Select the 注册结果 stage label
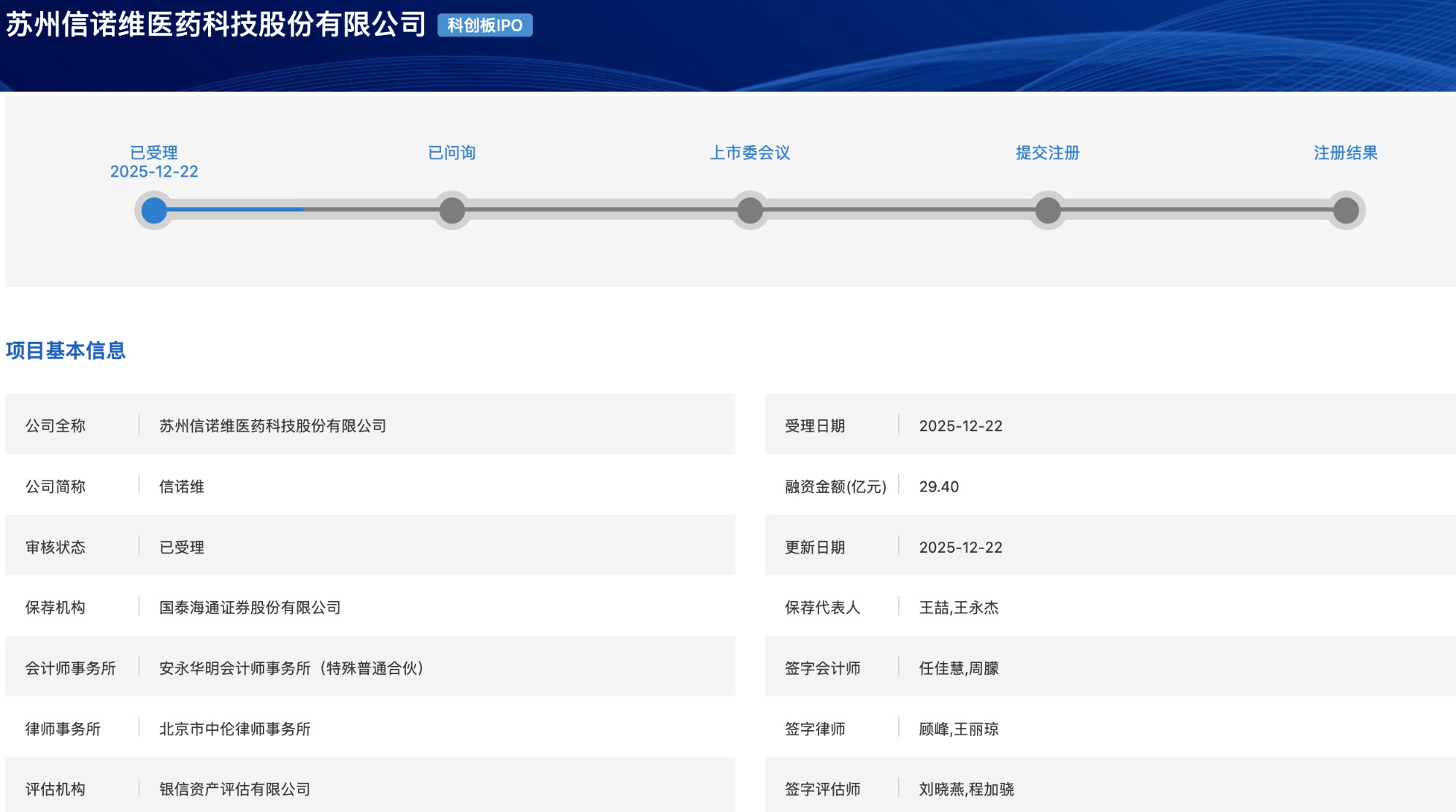Viewport: 1456px width, 812px height. [x=1346, y=153]
